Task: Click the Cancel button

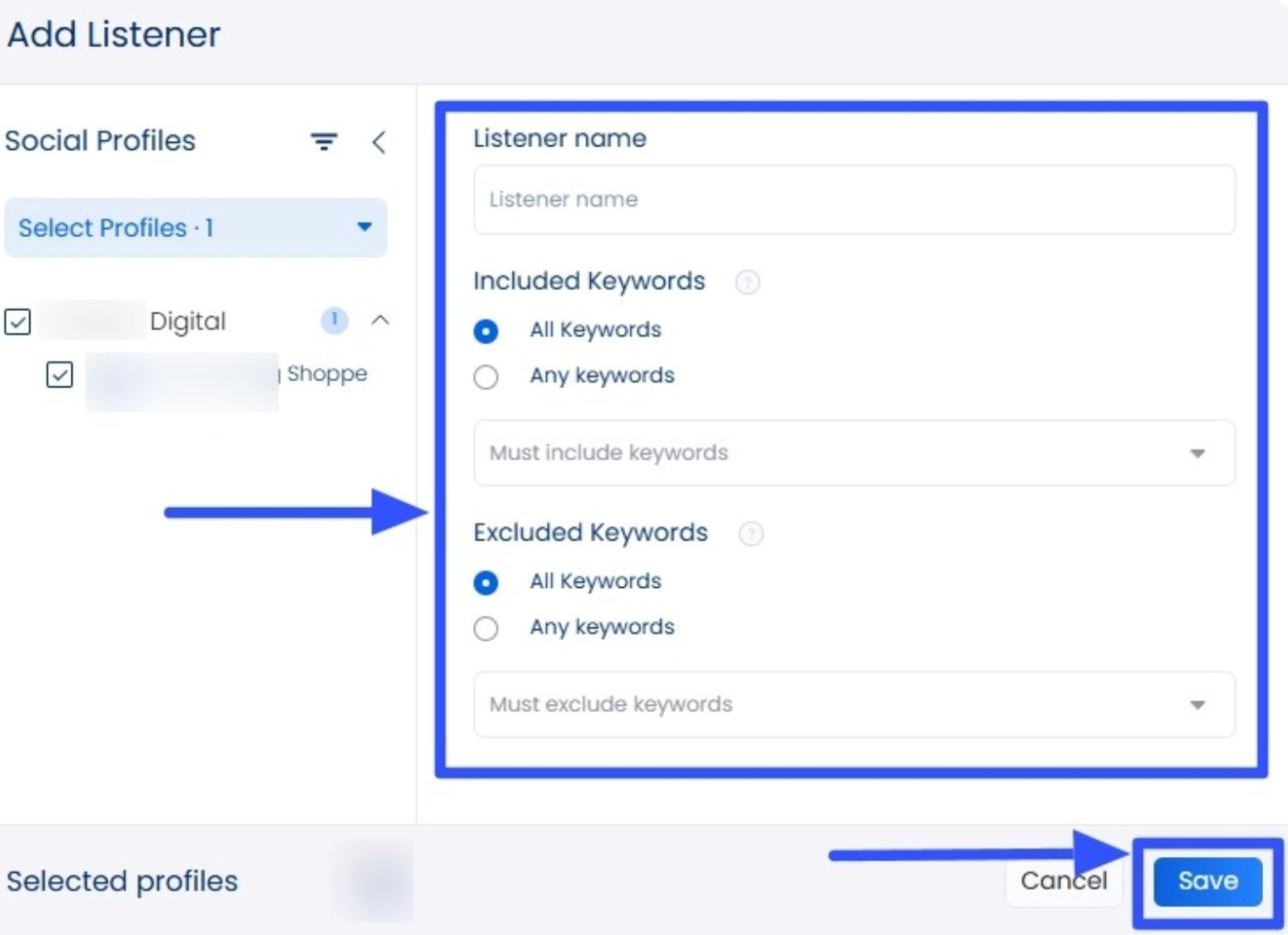Action: (1064, 880)
